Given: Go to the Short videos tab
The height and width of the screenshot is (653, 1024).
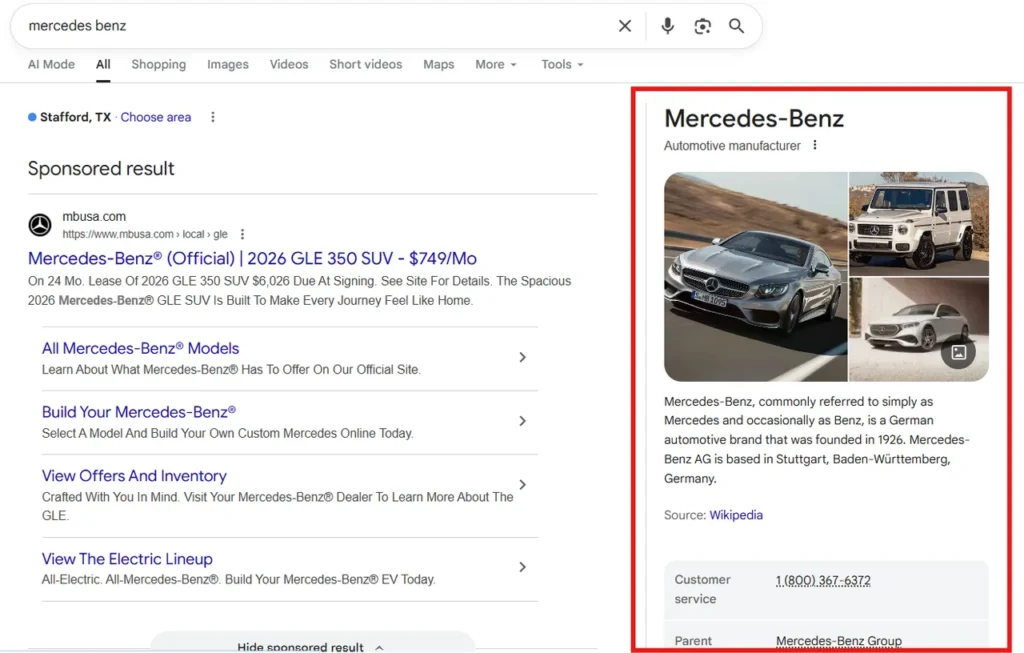Looking at the screenshot, I should [366, 64].
